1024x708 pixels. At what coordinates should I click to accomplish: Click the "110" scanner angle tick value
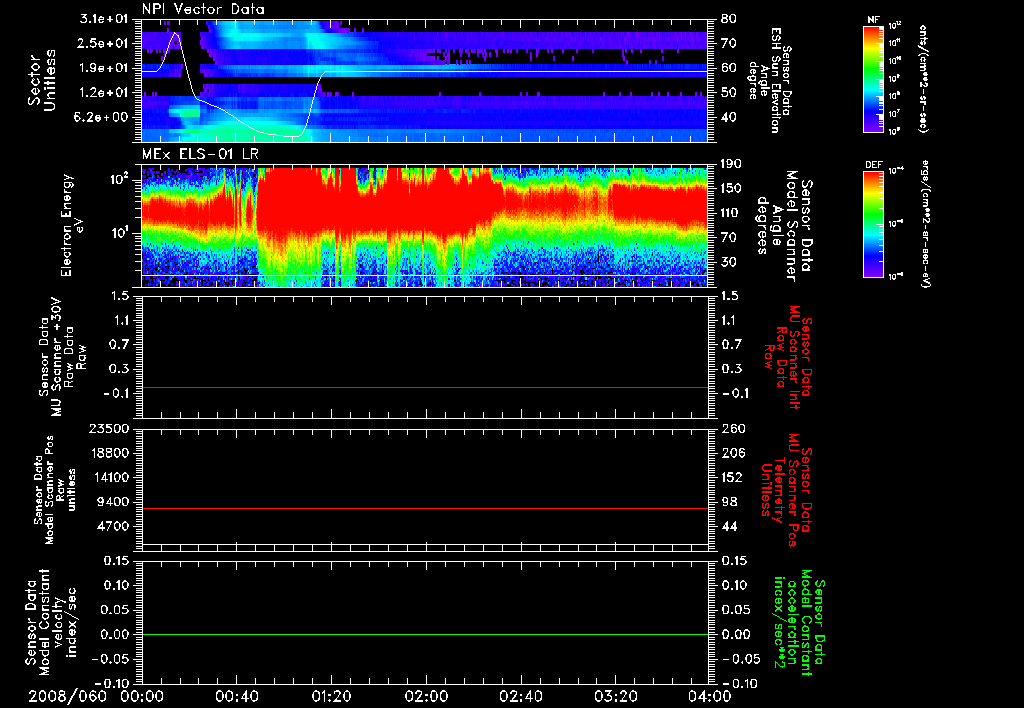click(x=731, y=213)
